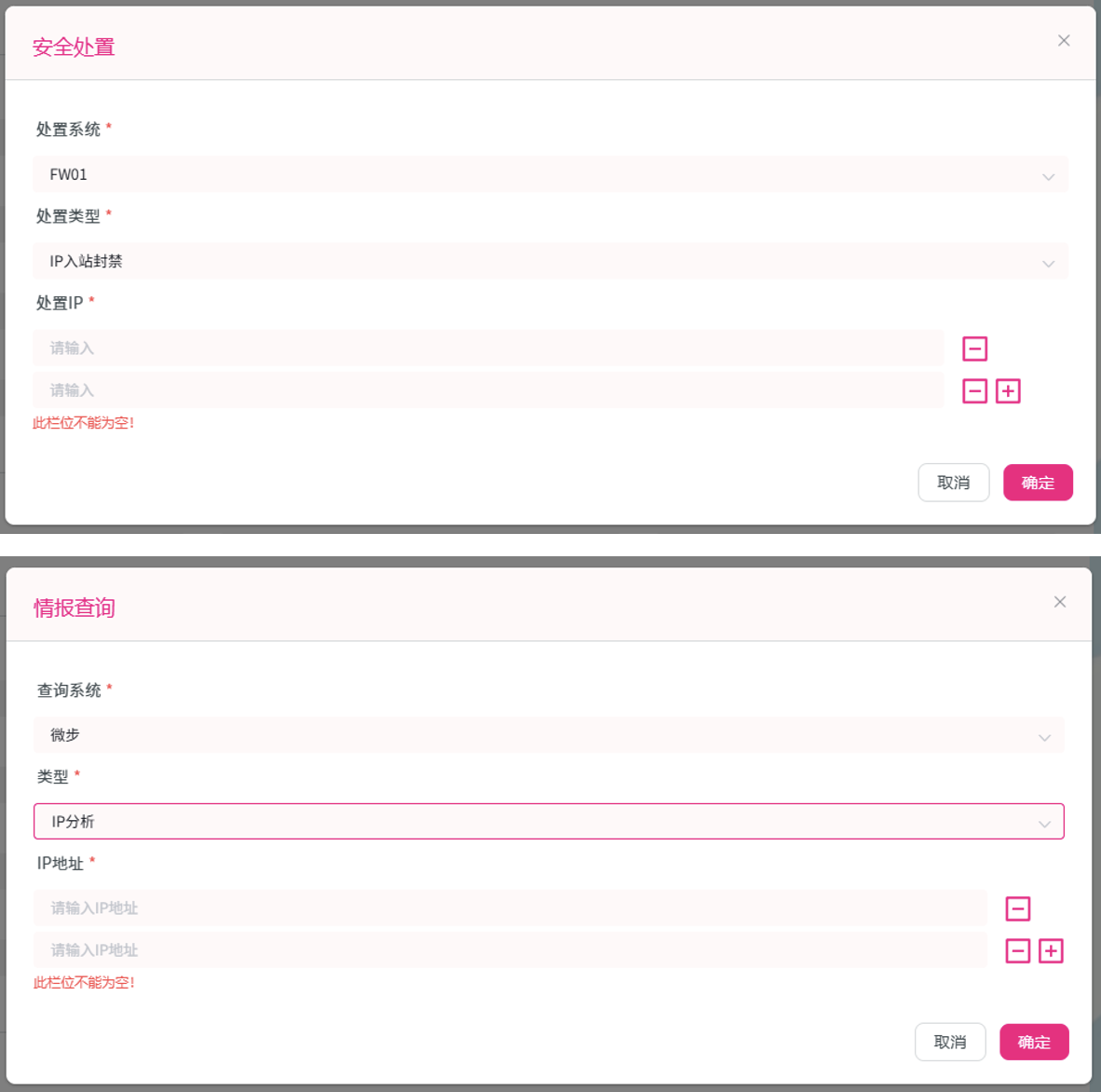Click 取消 in the 情报查询 dialog
The width and height of the screenshot is (1101, 1092).
(950, 1042)
